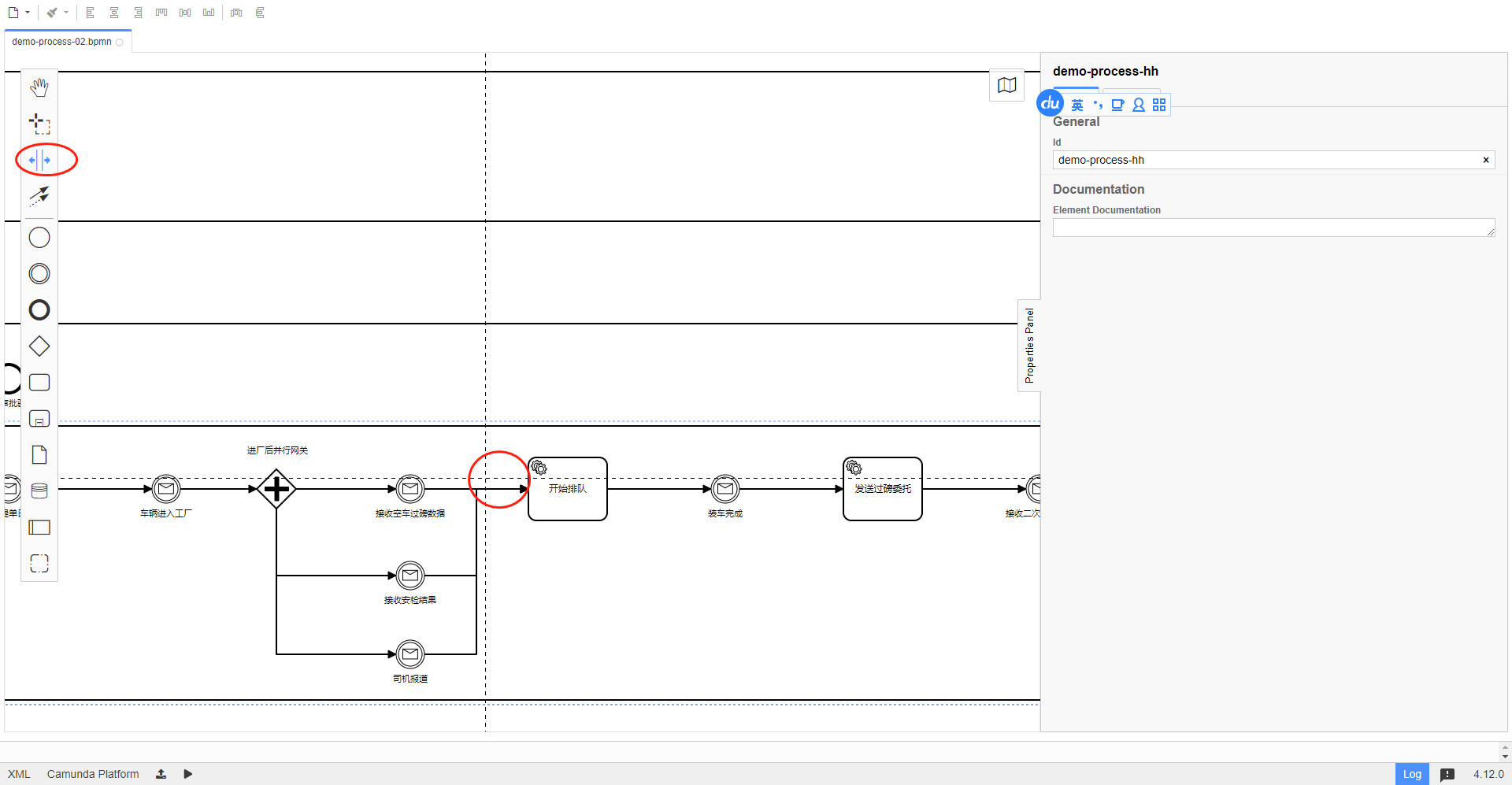Viewport: 1512px width, 785px height.
Task: Click the version 4.12.0 label
Action: [x=1488, y=774]
